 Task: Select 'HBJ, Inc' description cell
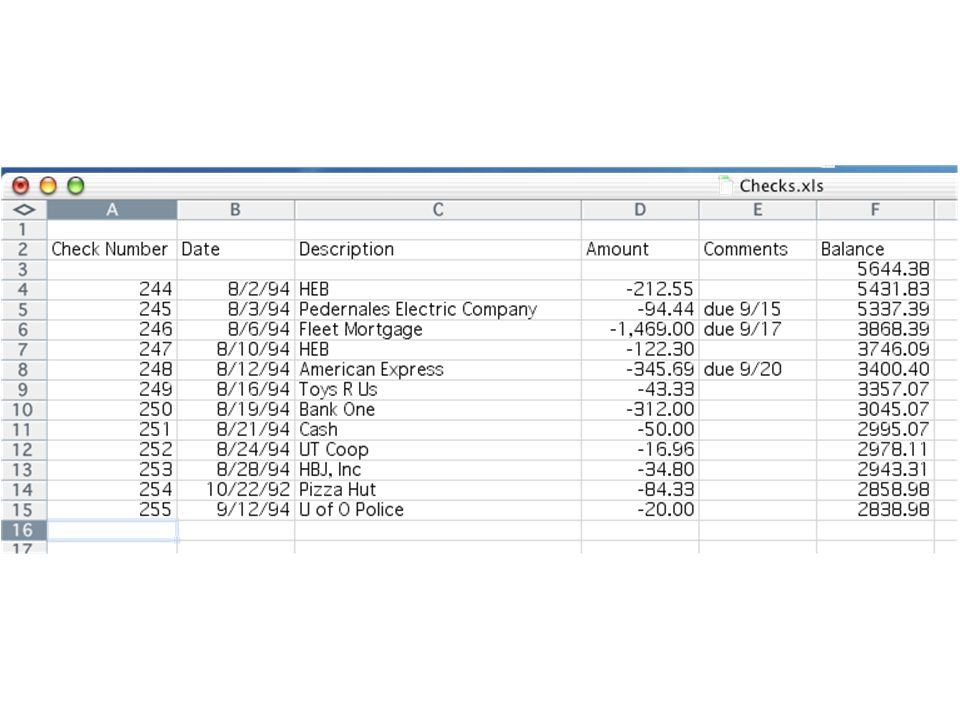(x=438, y=470)
